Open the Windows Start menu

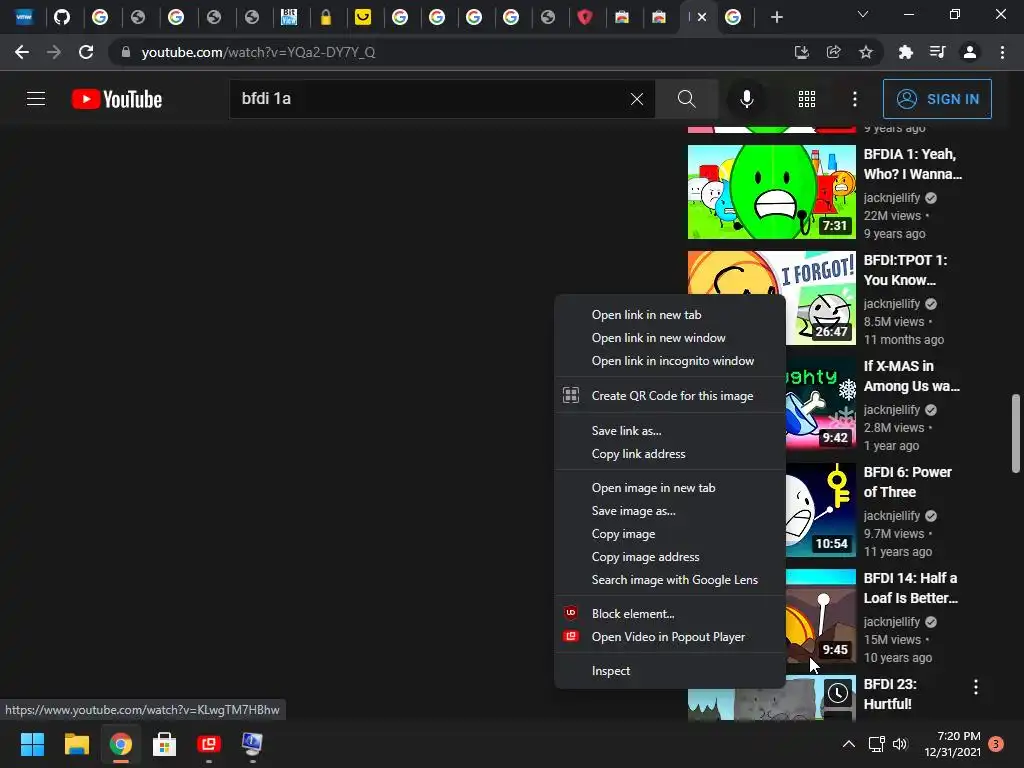tap(32, 744)
